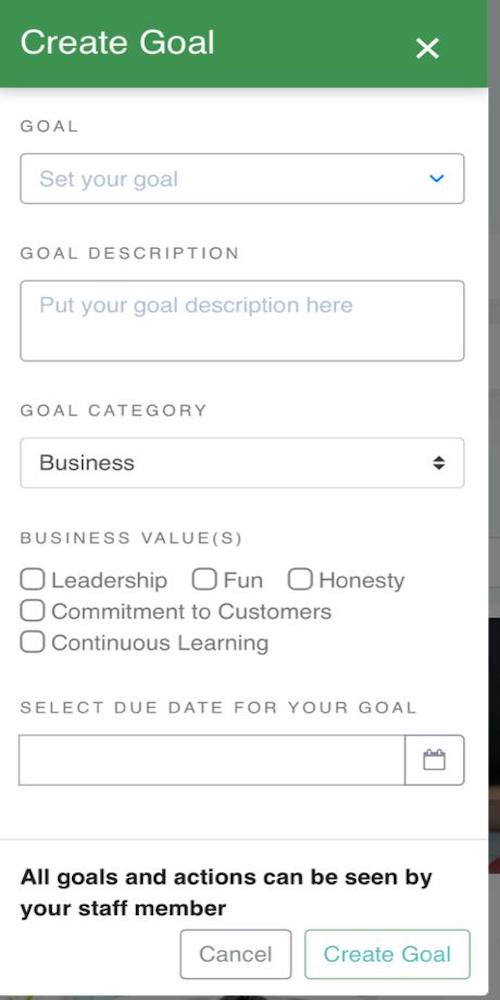500x1000 pixels.
Task: Click the Commitment to Customers label
Action: 191,612
